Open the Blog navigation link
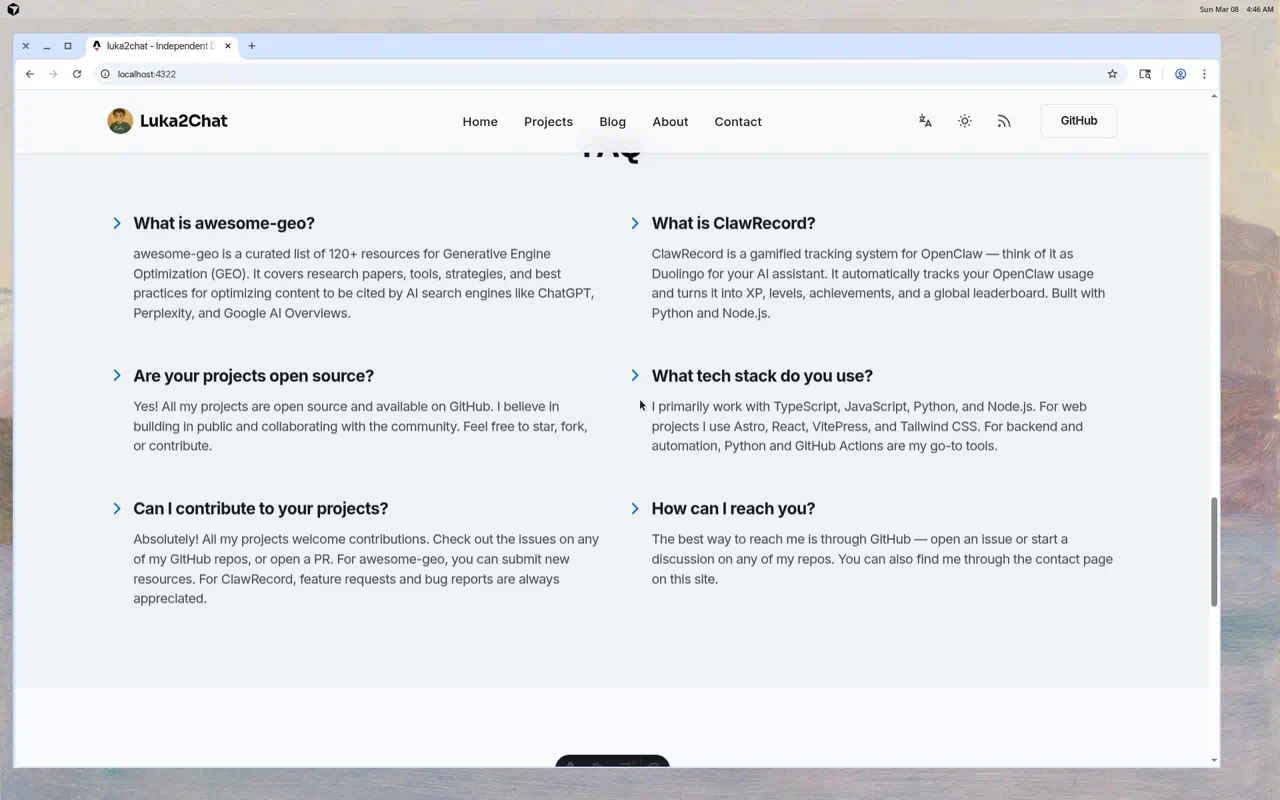 [x=612, y=122]
